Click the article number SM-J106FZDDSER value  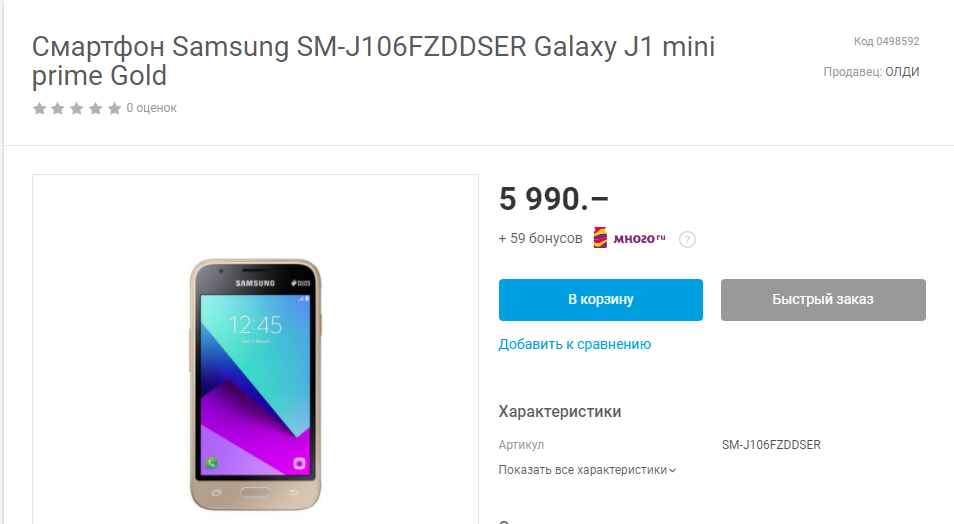(x=771, y=445)
